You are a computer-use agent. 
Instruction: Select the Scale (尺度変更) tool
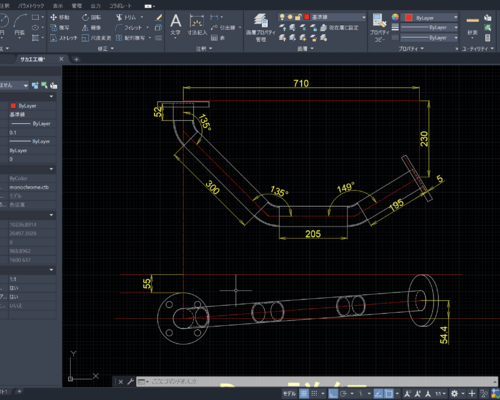(x=96, y=38)
